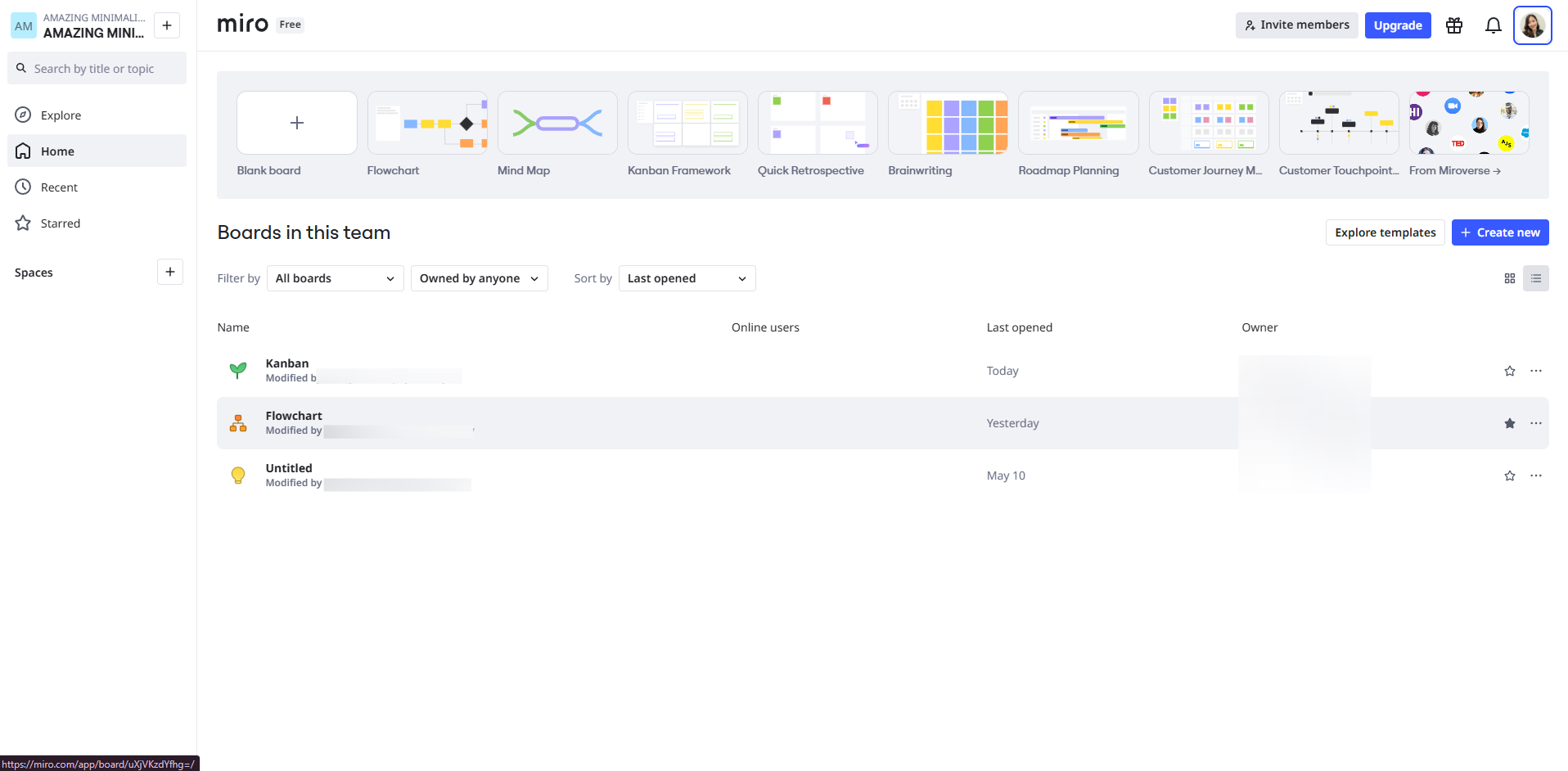This screenshot has height=771, width=1568.
Task: Open the Kanban board by name
Action: tap(287, 363)
